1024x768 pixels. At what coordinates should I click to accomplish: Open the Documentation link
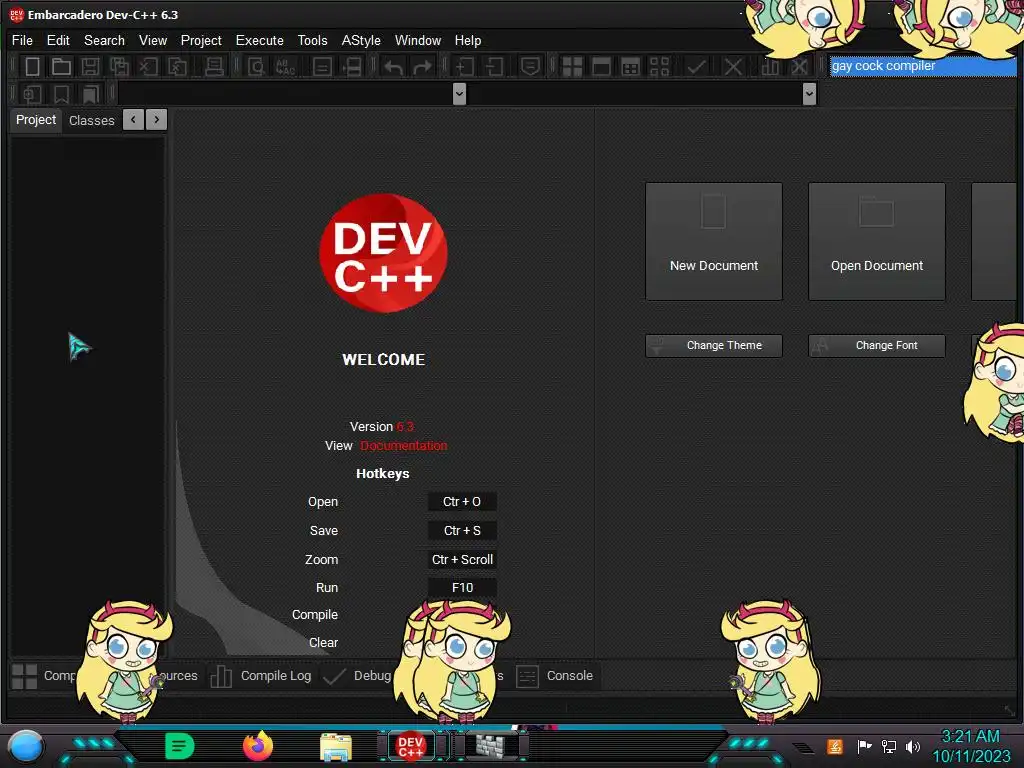[x=404, y=446]
